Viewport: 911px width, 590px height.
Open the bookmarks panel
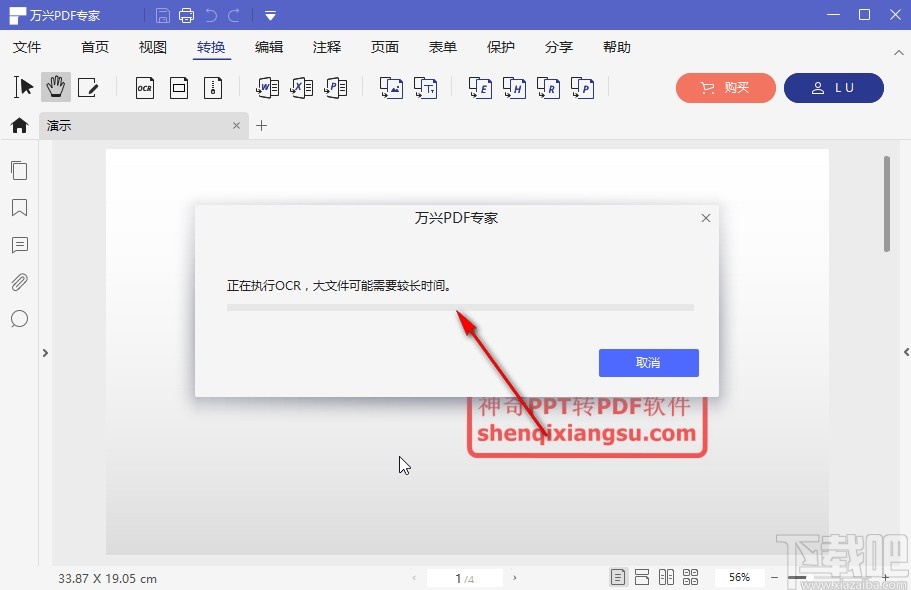(19, 207)
